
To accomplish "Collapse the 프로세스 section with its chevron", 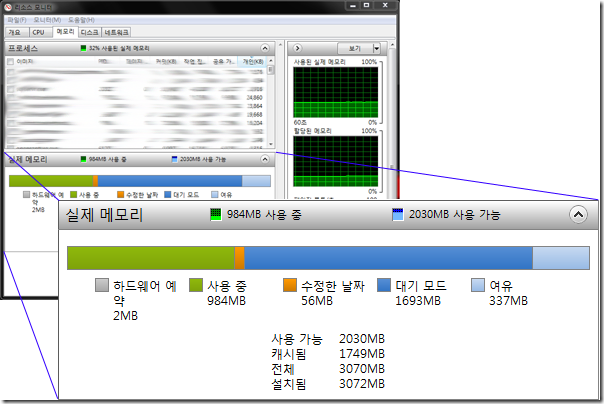I will pos(265,48).
